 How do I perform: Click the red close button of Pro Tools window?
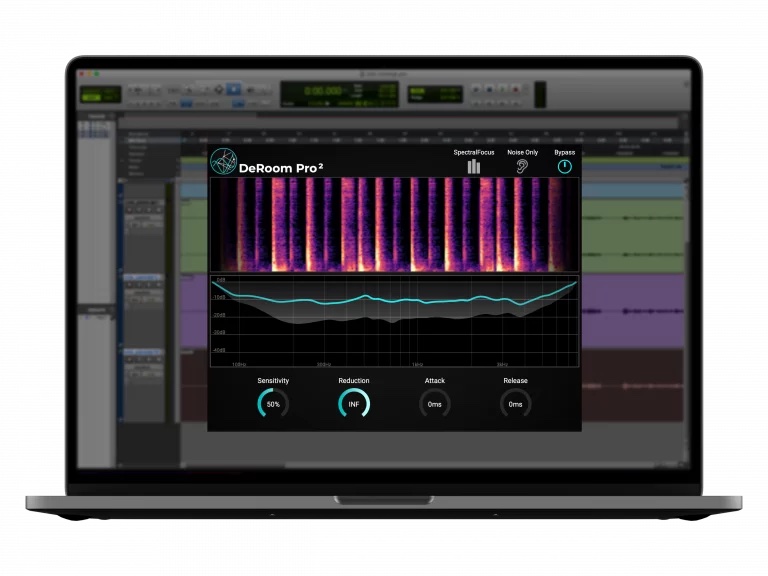(x=82, y=74)
